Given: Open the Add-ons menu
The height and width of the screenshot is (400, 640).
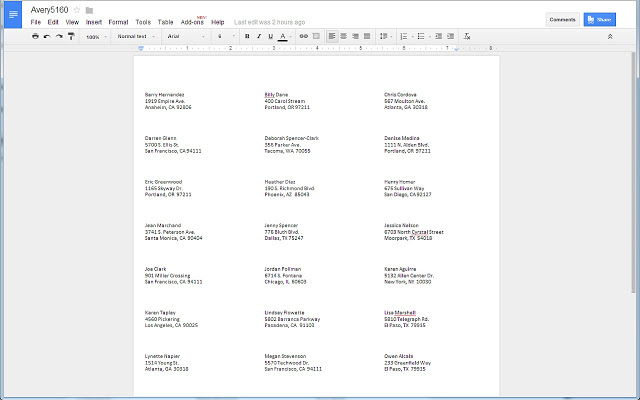Looking at the screenshot, I should 192,22.
